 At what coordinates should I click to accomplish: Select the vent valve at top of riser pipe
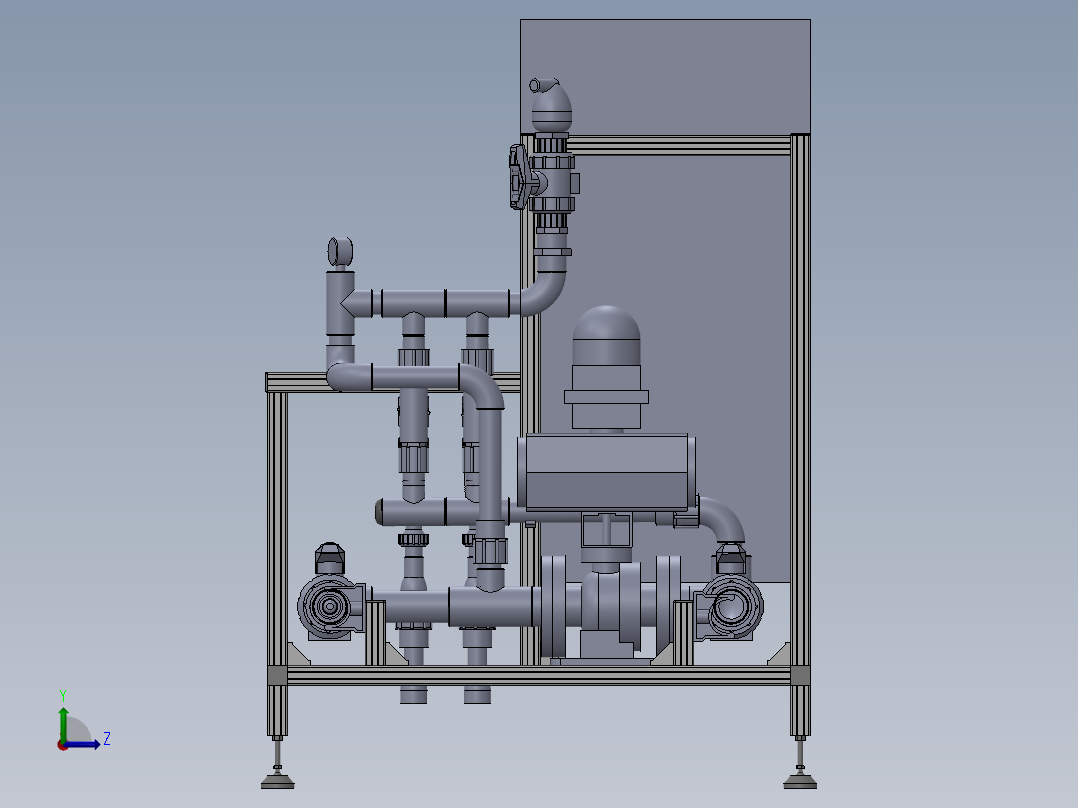pos(551,105)
